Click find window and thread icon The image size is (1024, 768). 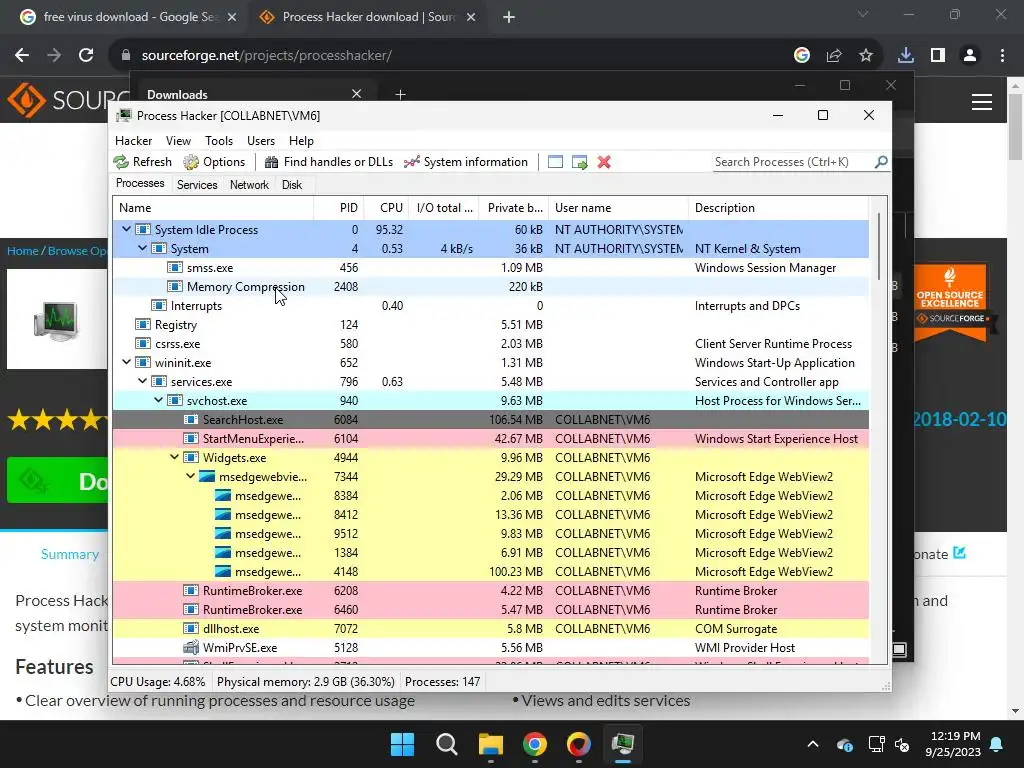tap(579, 162)
